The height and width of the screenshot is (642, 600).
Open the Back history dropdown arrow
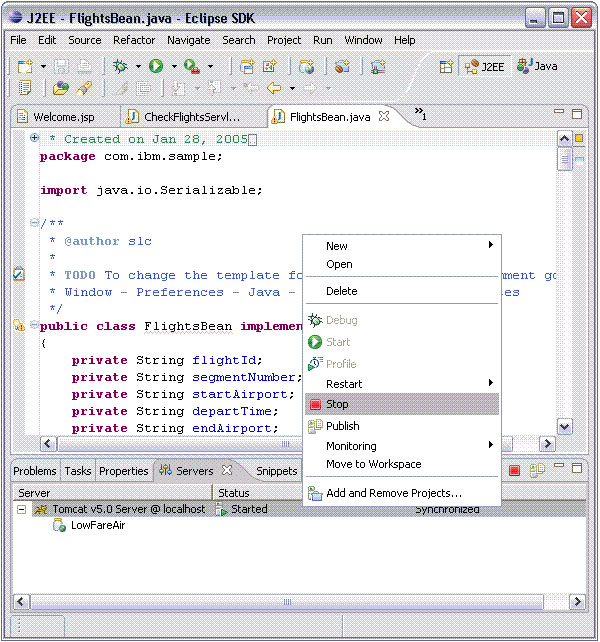pos(292,88)
